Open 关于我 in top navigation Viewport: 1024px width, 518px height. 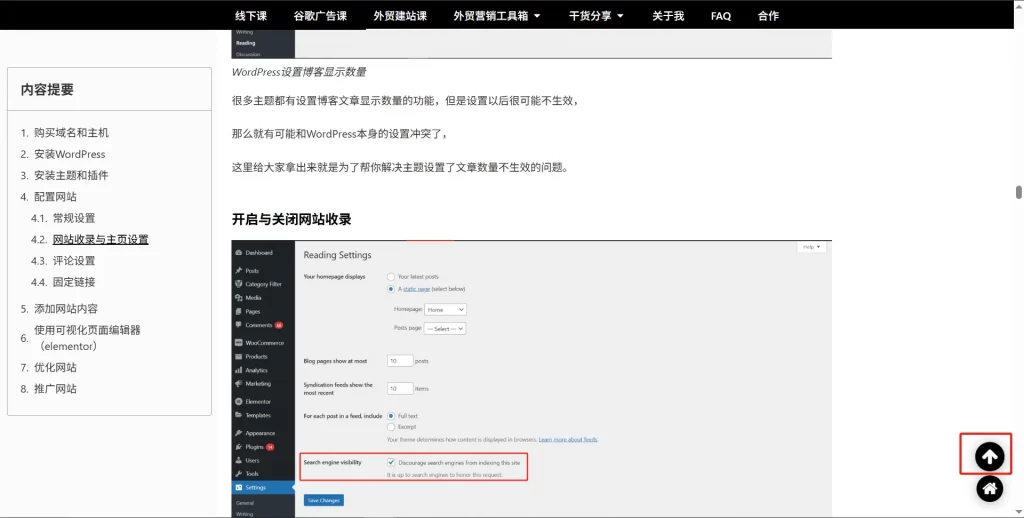667,16
